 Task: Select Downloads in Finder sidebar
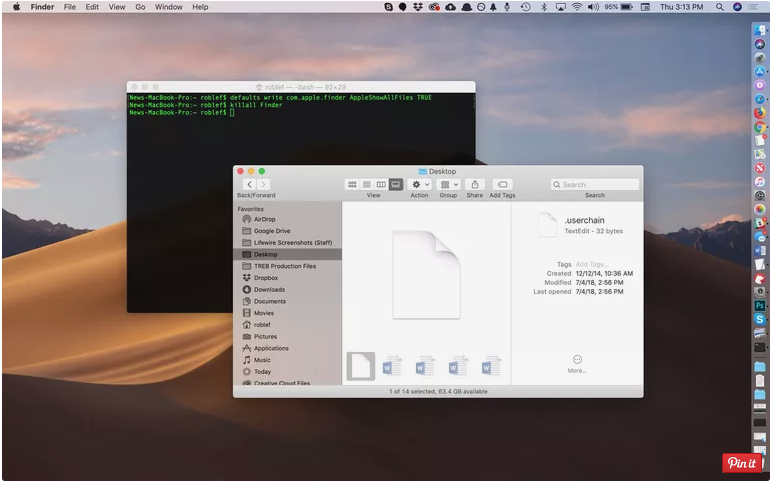(288, 290)
